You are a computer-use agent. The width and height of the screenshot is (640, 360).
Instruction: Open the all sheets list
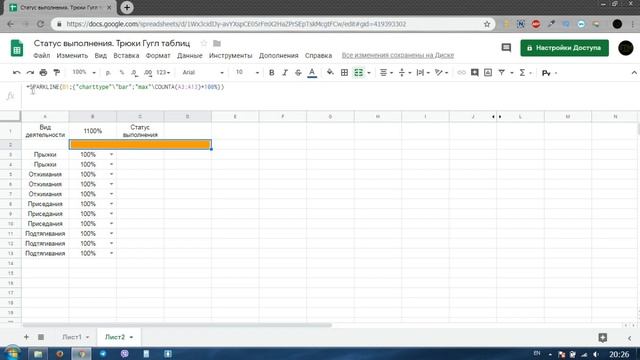pyautogui.click(x=41, y=337)
